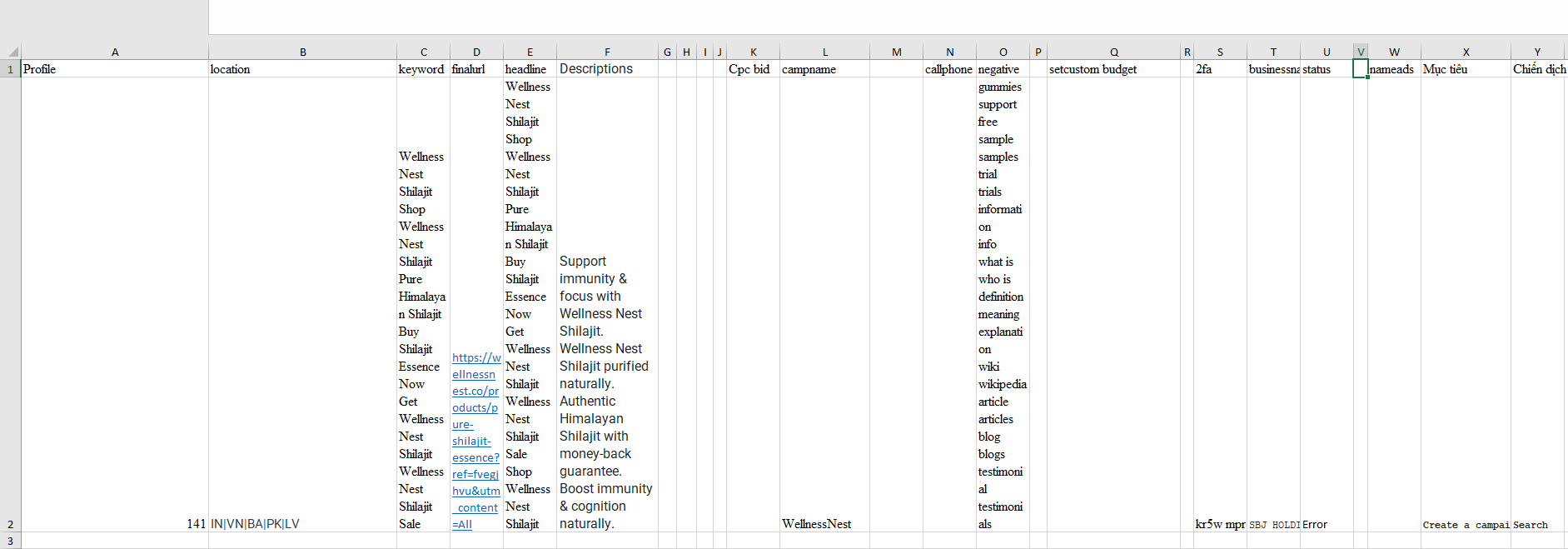Click the cell containing 'IN|VN|BA|PK|LV'

point(302,524)
